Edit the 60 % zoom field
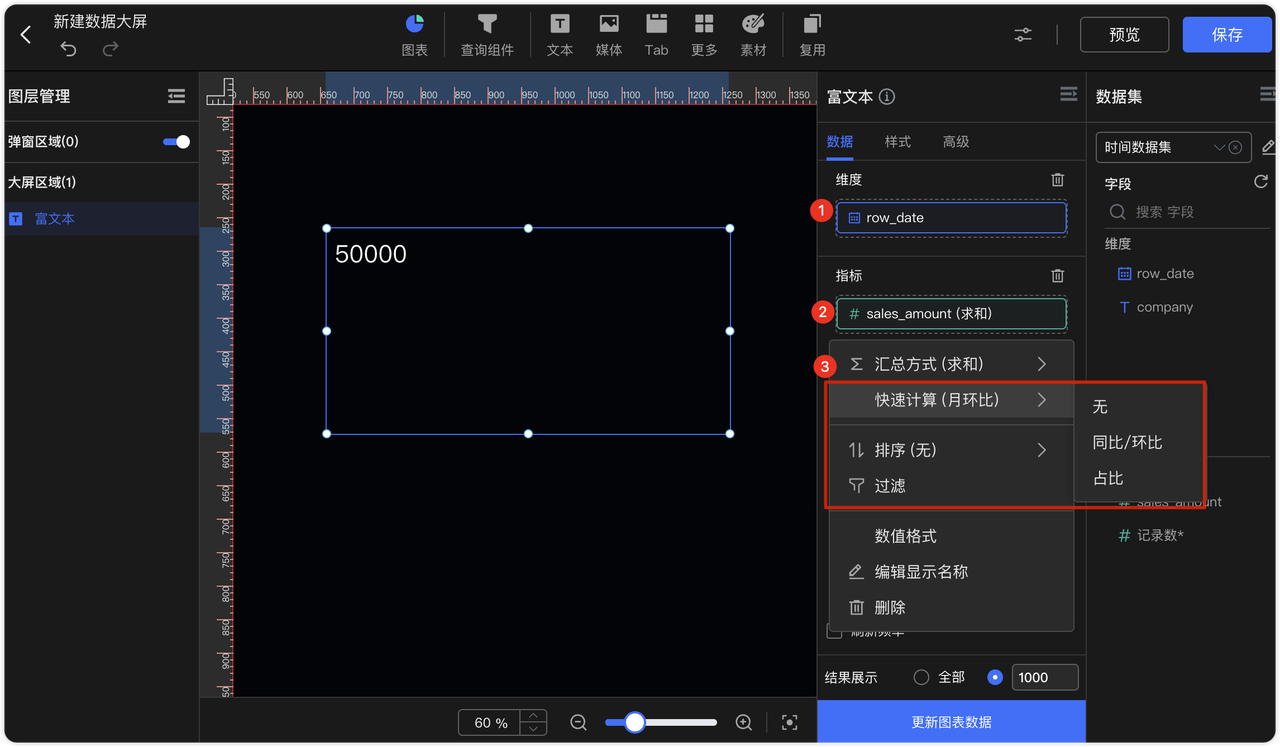Viewport: 1280px width, 747px height. (491, 723)
